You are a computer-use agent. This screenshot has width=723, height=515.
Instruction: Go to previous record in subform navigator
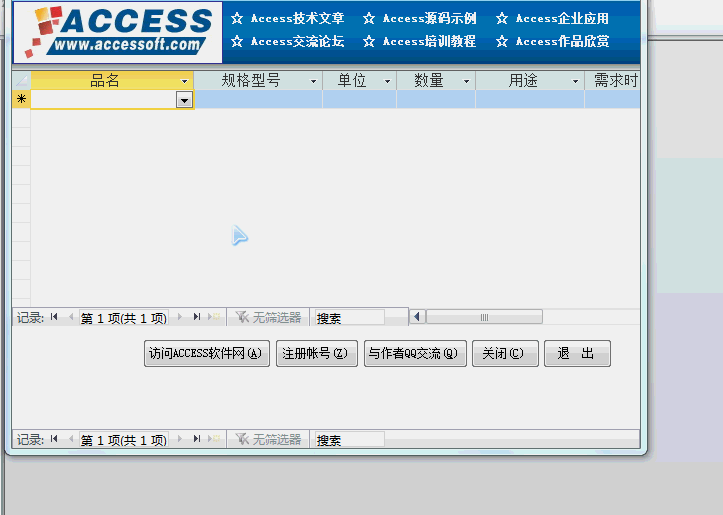(71, 317)
